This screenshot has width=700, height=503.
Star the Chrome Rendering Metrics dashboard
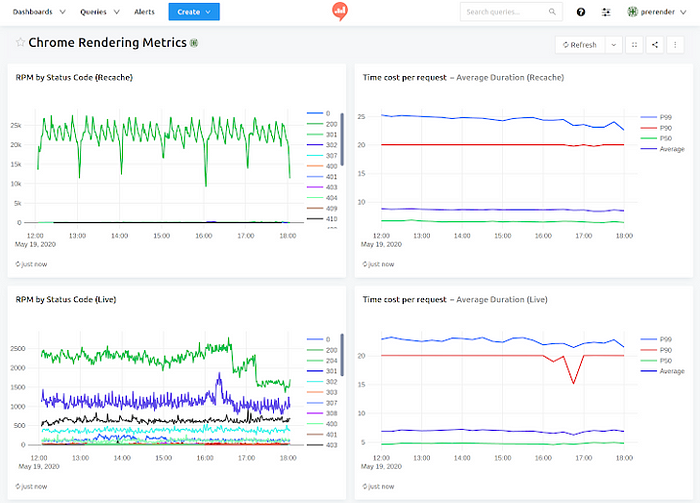(20, 43)
